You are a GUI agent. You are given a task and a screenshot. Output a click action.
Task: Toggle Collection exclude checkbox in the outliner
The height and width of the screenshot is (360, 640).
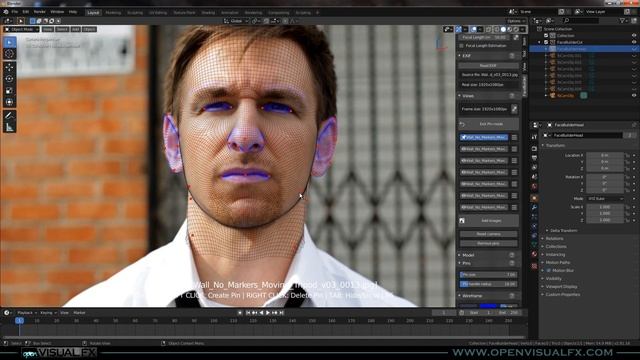[x=546, y=36]
